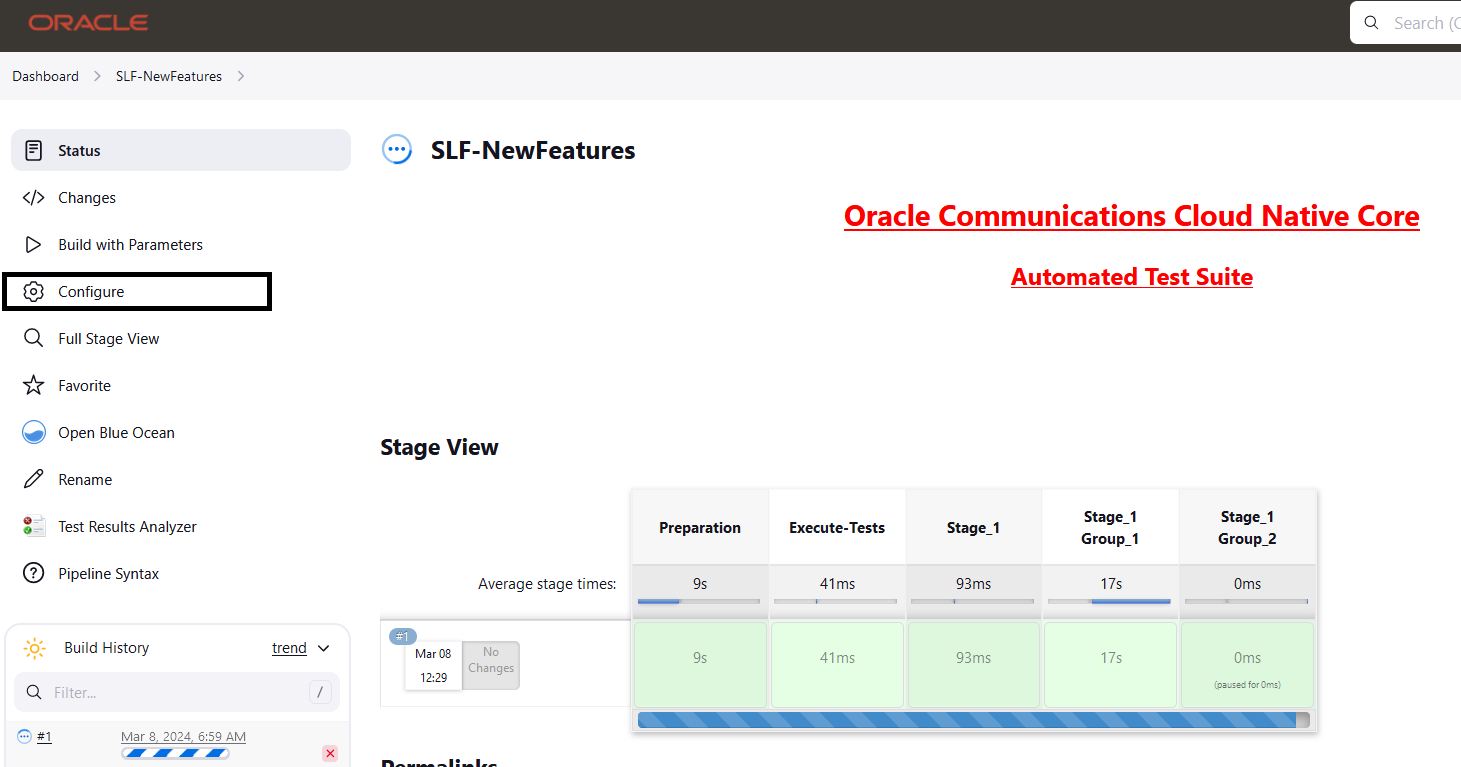
Task: Click the Execute-Tests stage column header
Action: coord(837,528)
